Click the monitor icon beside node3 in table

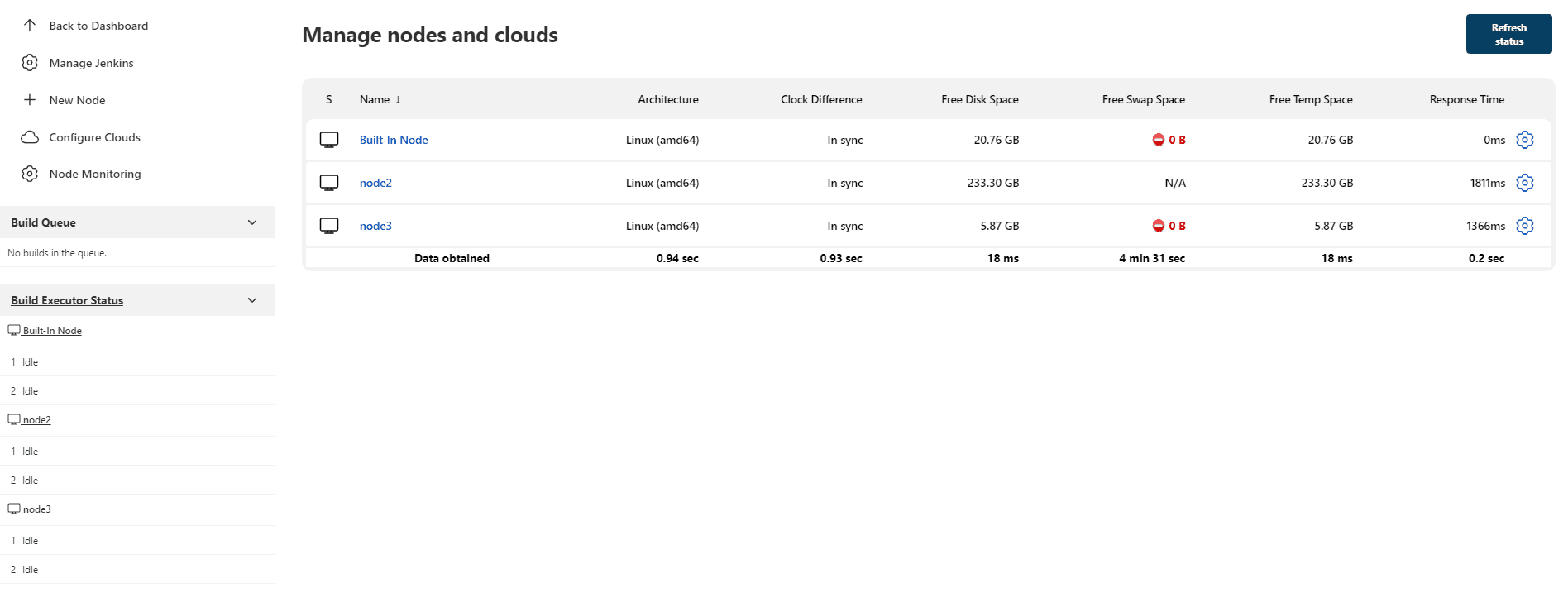pyautogui.click(x=329, y=226)
